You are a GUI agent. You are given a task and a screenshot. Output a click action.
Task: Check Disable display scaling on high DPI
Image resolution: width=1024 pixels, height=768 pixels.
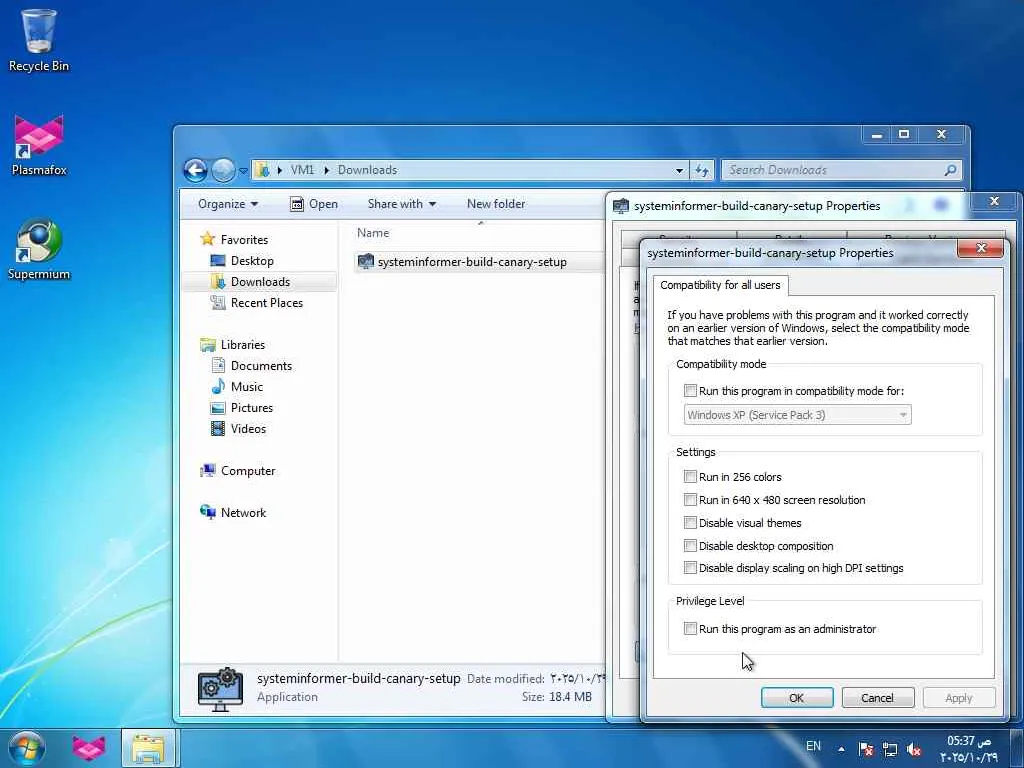click(x=690, y=568)
